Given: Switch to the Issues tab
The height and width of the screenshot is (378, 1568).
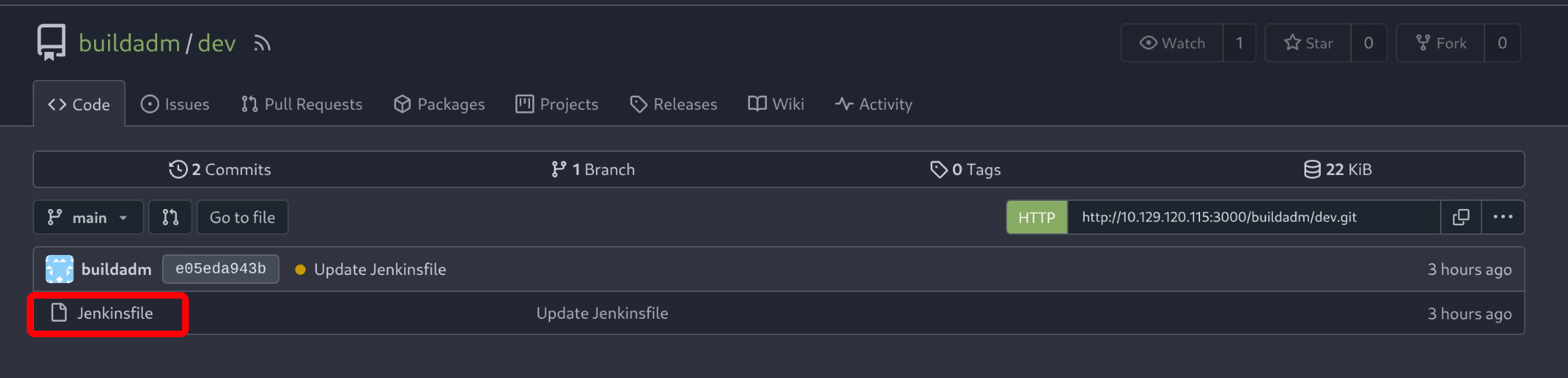Looking at the screenshot, I should 175,105.
